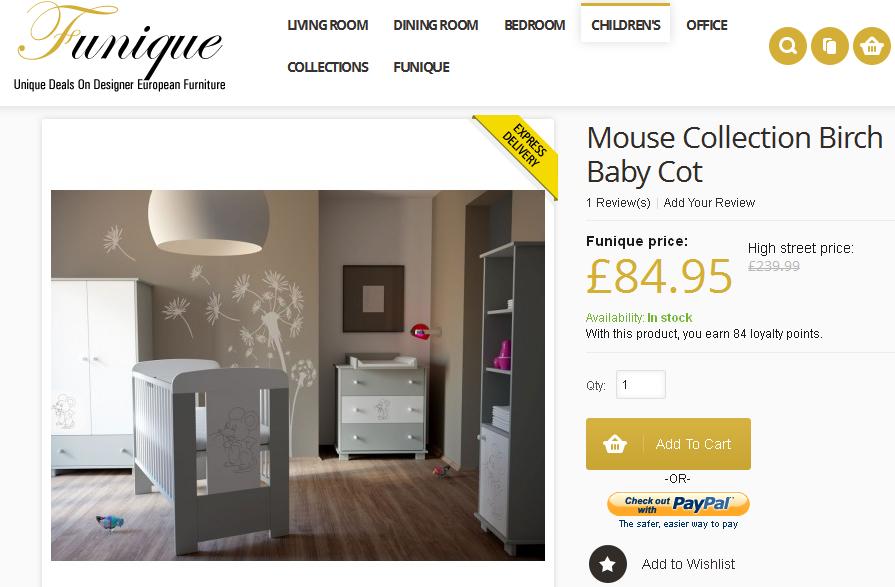Click the wishlist star icon

pos(608,564)
